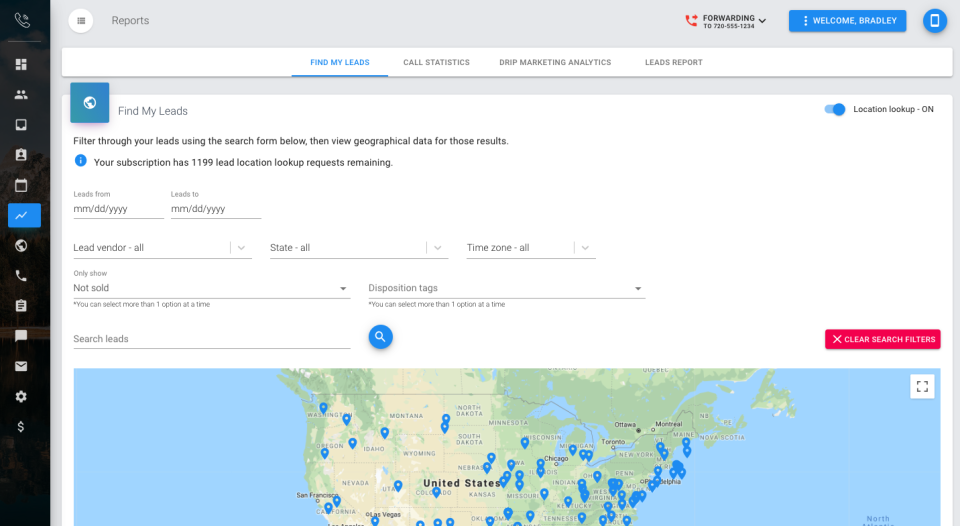Click the Reports page title

(x=130, y=20)
